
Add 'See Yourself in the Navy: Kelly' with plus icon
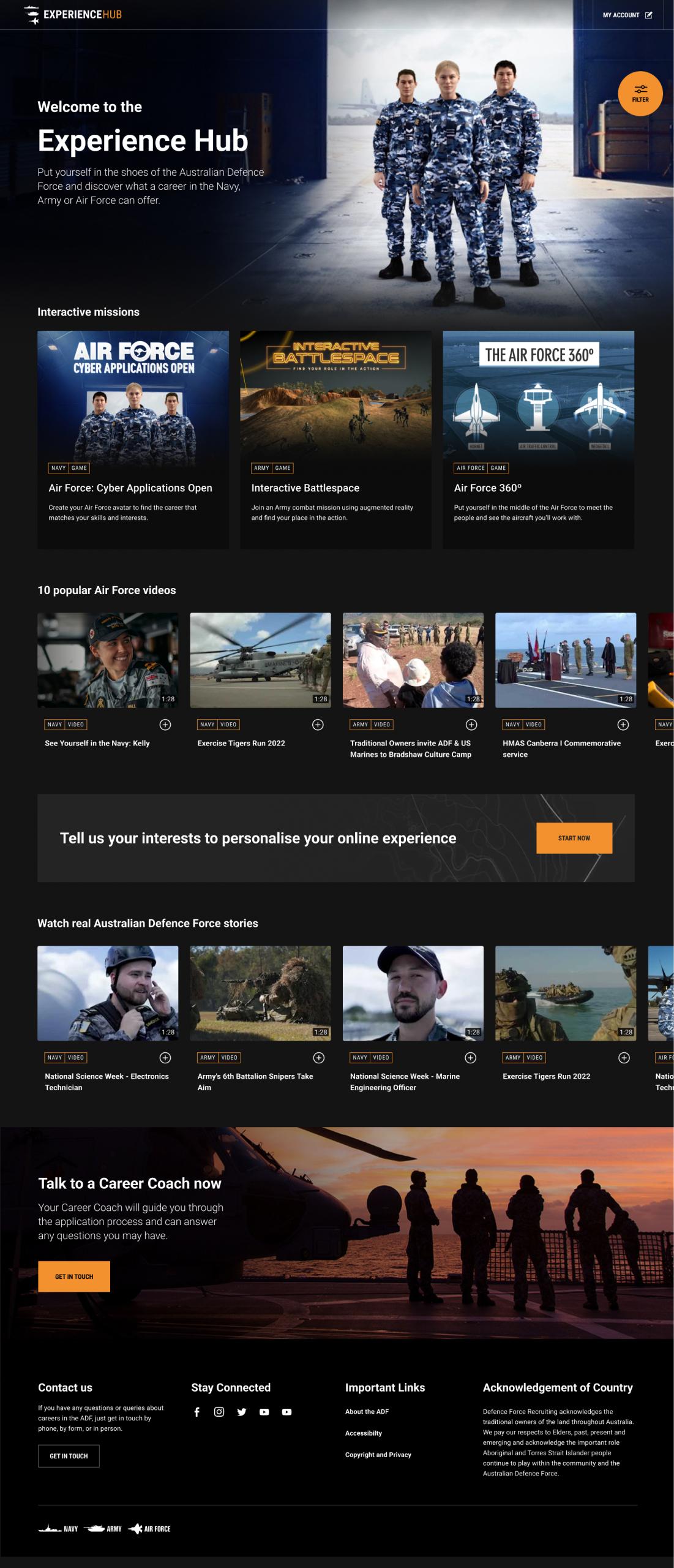coord(165,725)
